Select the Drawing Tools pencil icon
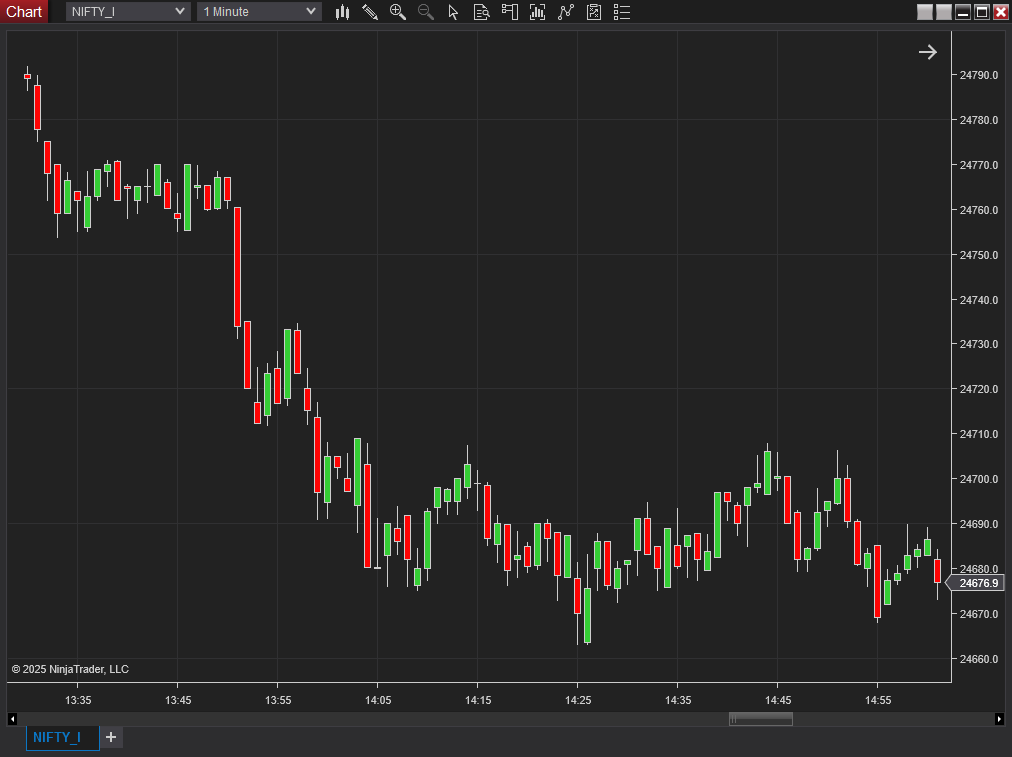The image size is (1012, 757). (x=370, y=12)
